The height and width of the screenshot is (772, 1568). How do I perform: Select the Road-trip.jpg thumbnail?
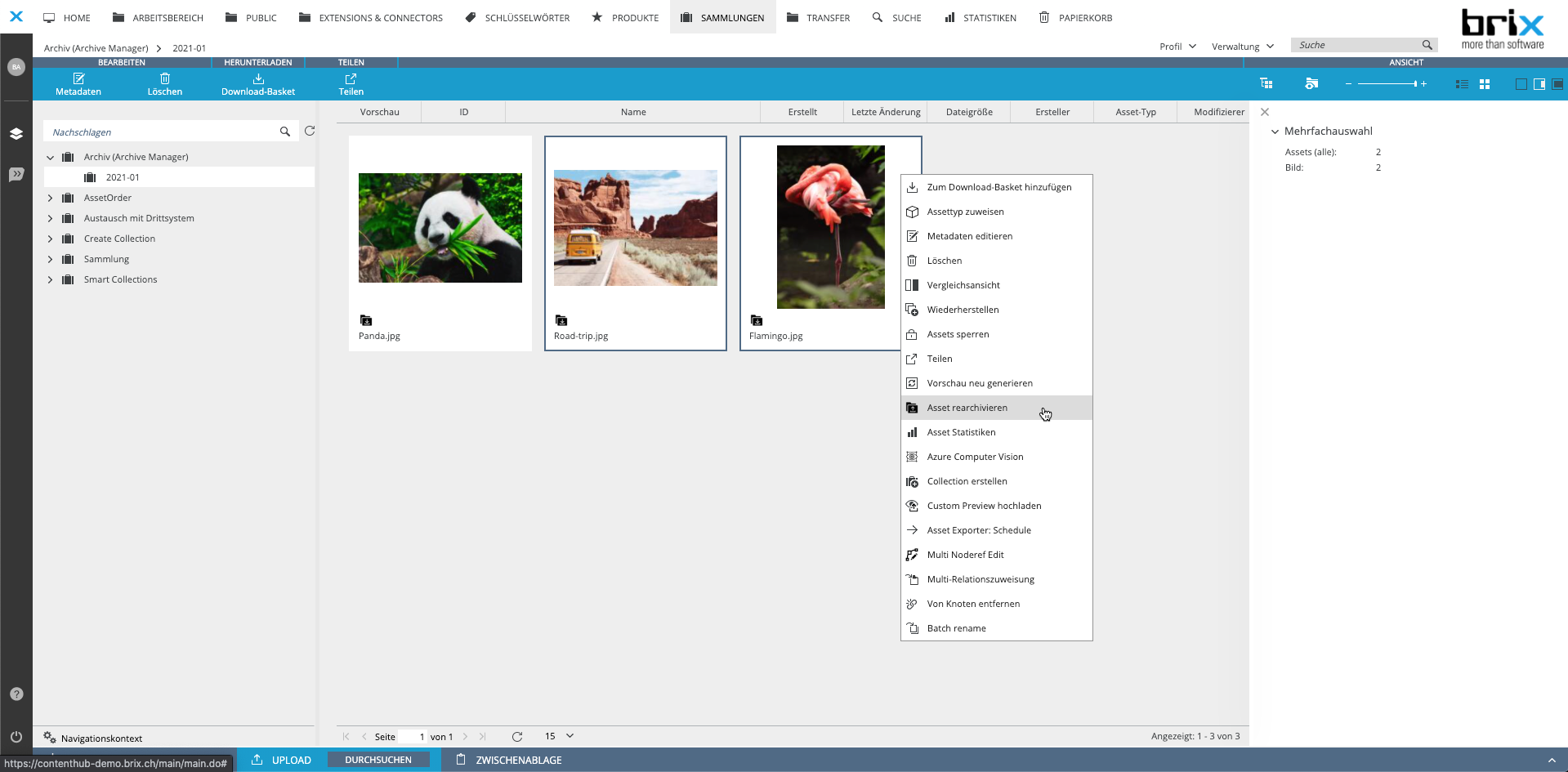coord(636,243)
